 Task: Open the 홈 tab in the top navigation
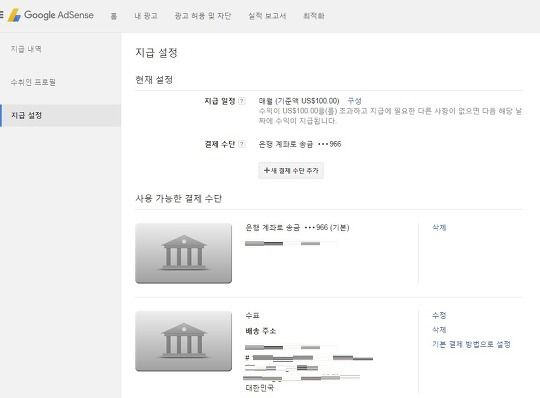pyautogui.click(x=114, y=16)
